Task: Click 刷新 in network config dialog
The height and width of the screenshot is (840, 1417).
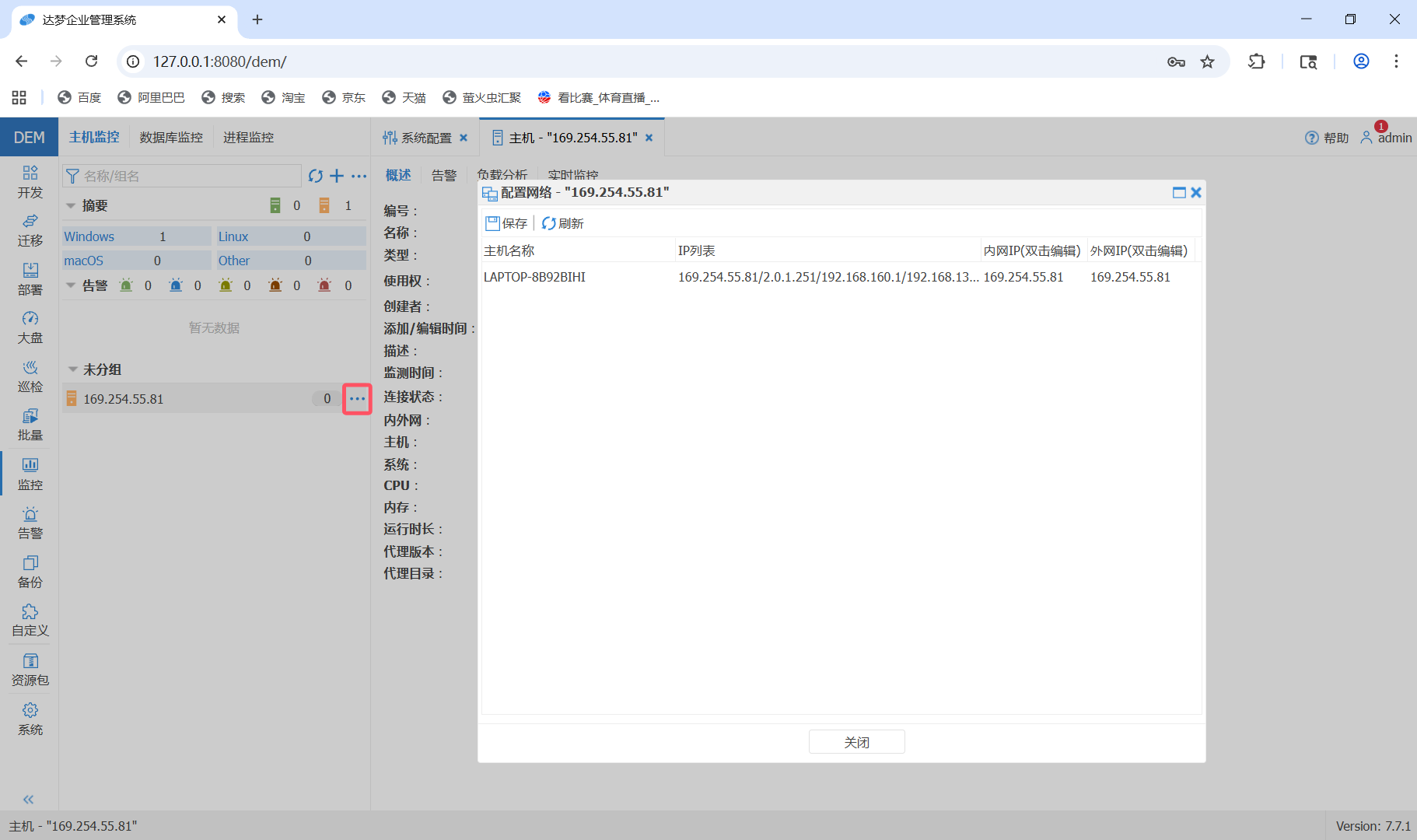Action: click(x=562, y=223)
